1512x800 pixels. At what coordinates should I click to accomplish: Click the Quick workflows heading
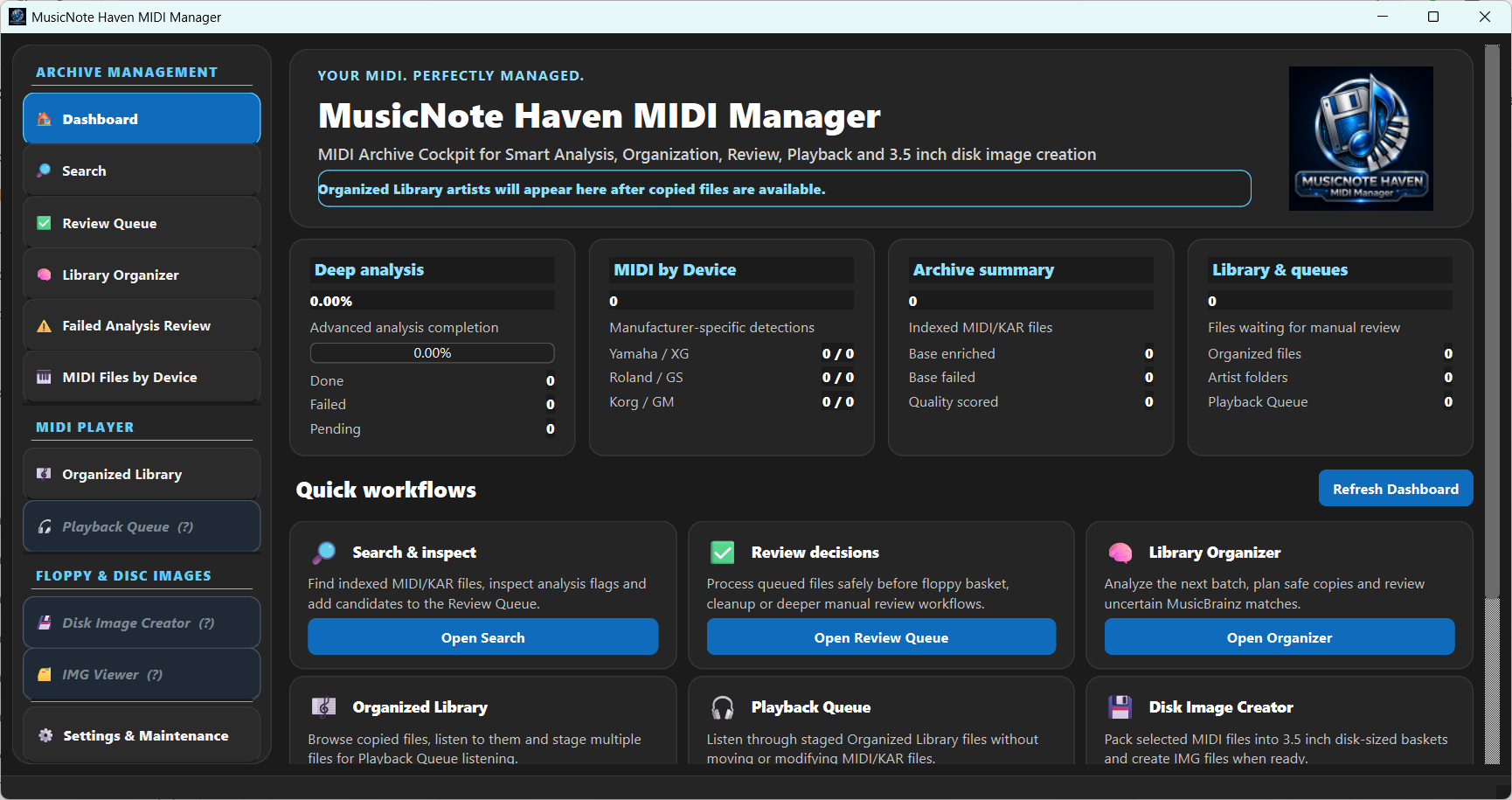(386, 490)
